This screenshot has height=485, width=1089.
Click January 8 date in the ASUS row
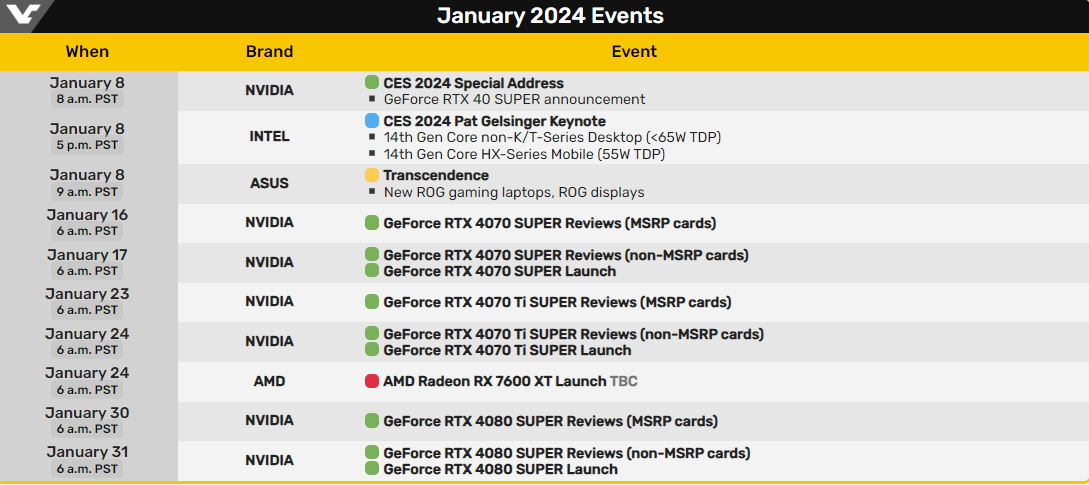(x=88, y=175)
